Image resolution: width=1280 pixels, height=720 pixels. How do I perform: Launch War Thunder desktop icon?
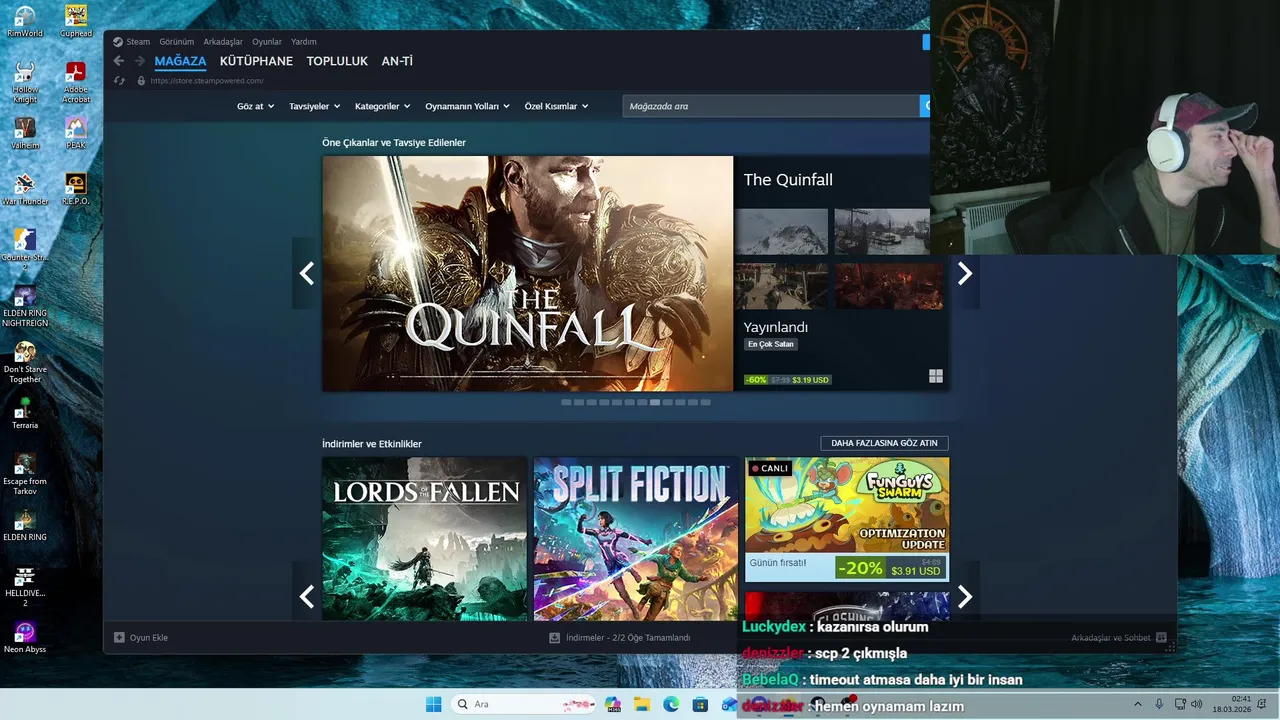tap(25, 189)
